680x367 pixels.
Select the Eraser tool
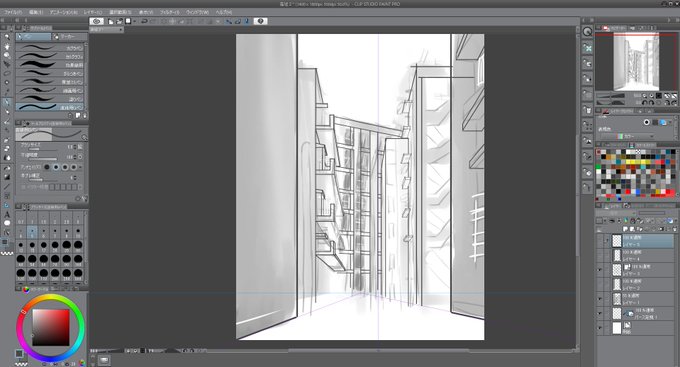7,149
